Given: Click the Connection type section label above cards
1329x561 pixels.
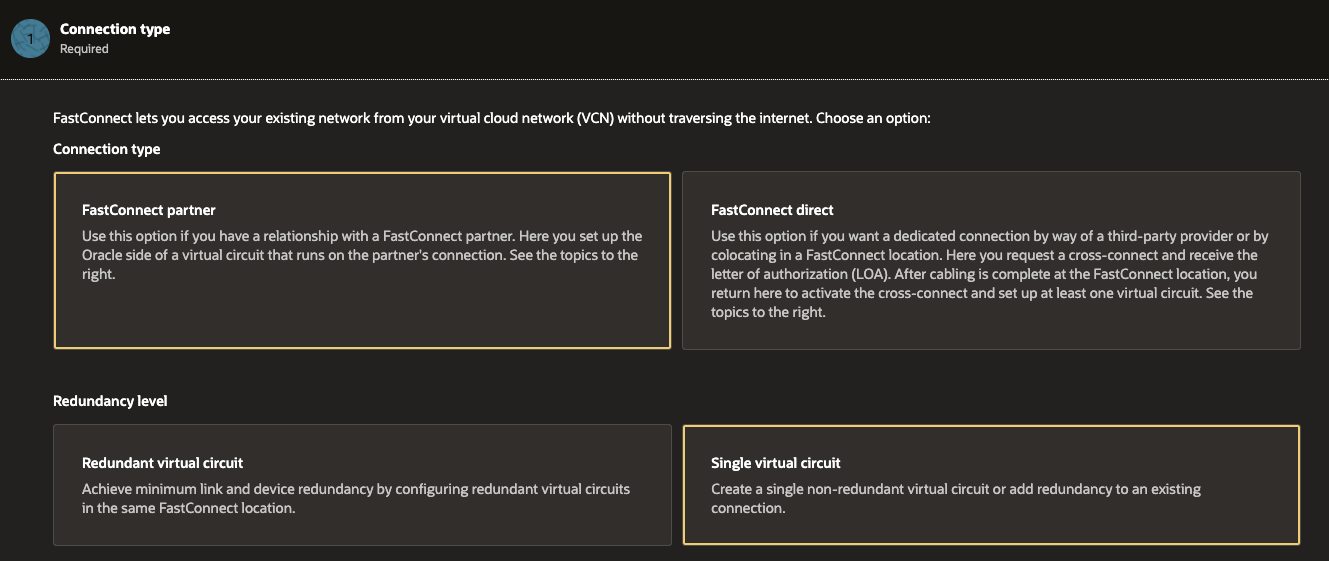Looking at the screenshot, I should tap(107, 149).
